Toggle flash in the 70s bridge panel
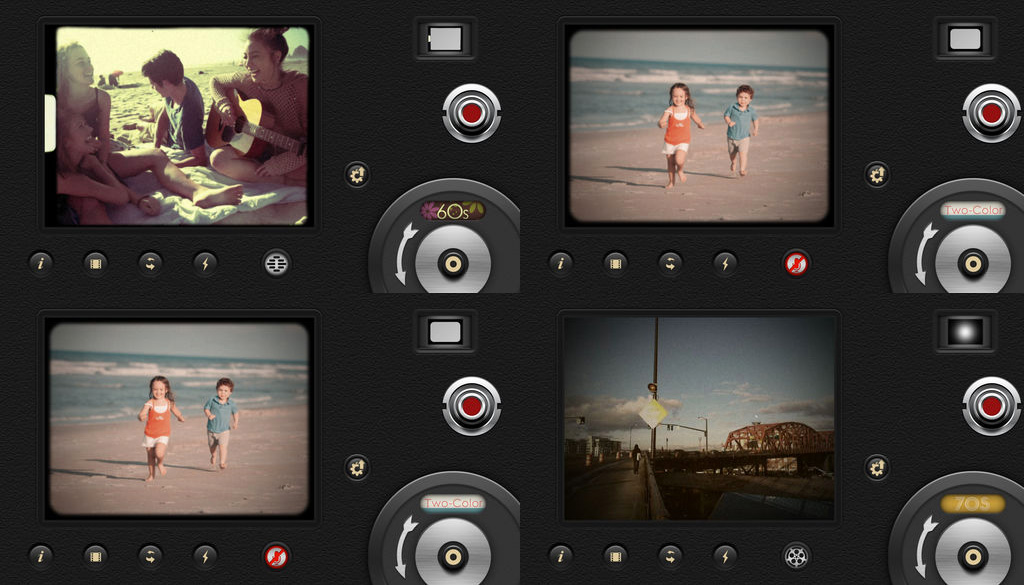This screenshot has height=585, width=1024. coord(725,556)
